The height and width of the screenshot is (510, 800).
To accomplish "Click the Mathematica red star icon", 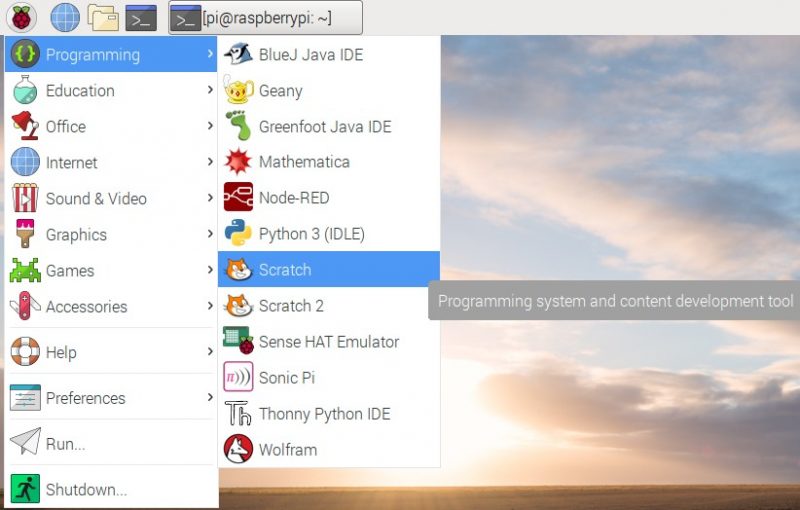I will click(238, 162).
